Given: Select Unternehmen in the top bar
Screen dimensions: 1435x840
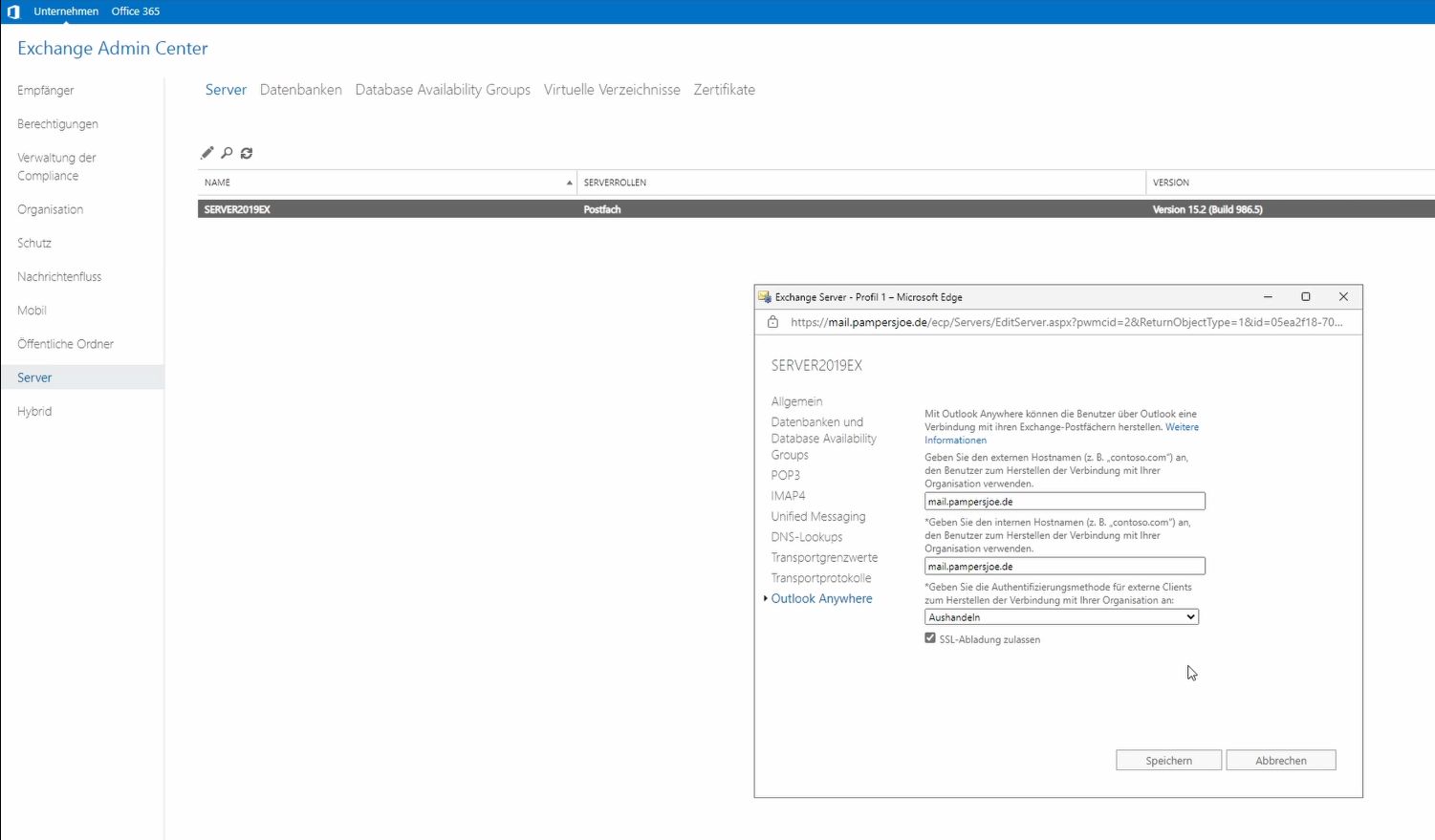Looking at the screenshot, I should point(66,11).
